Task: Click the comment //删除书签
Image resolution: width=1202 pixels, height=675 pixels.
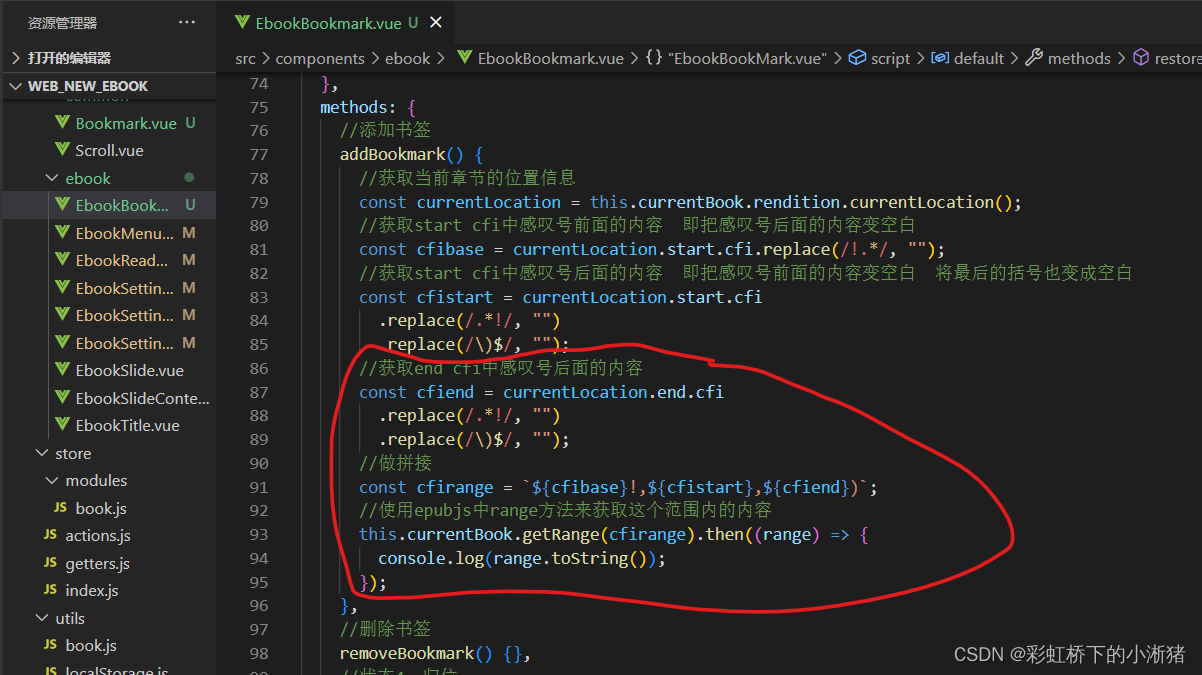Action: pyautogui.click(x=385, y=629)
